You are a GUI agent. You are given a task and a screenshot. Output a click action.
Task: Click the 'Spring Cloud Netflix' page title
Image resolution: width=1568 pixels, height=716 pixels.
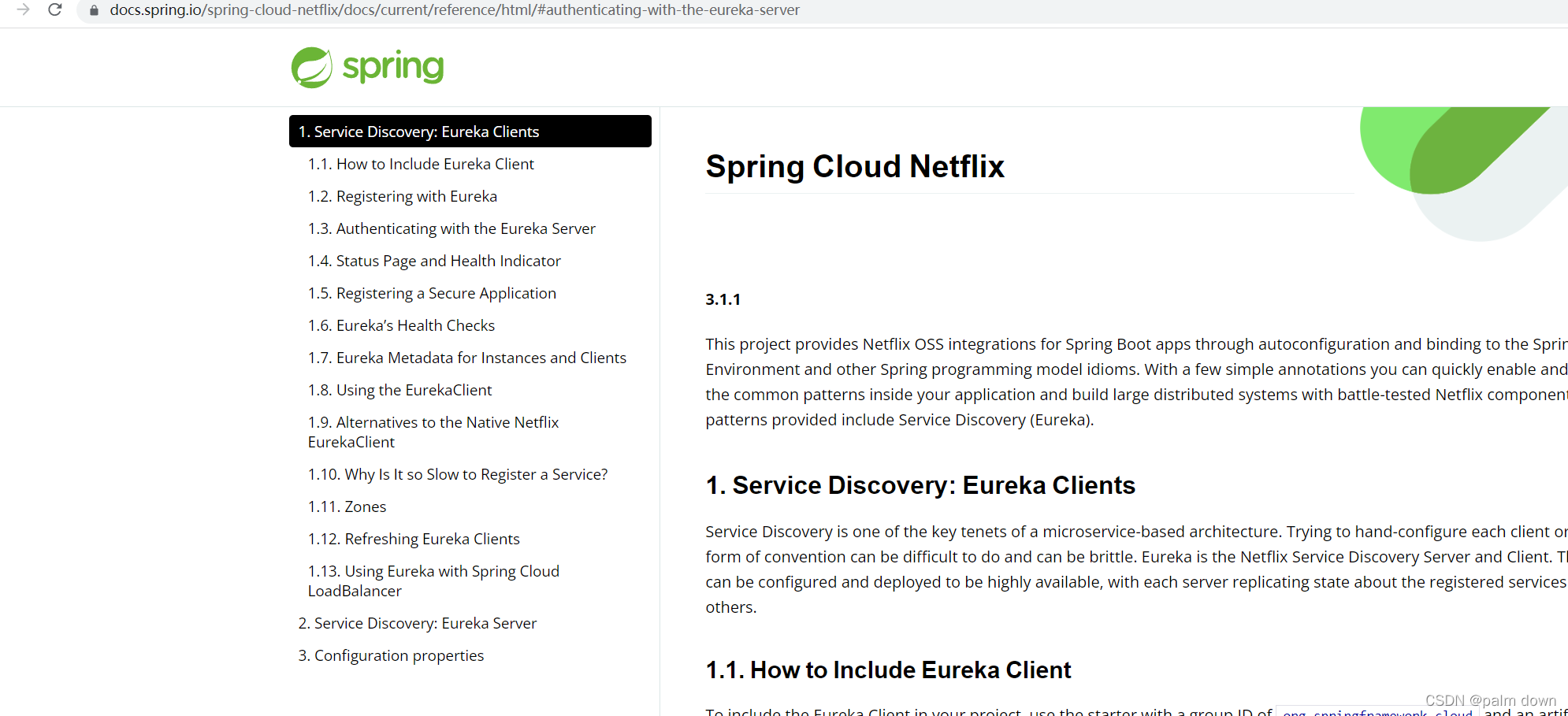(855, 166)
